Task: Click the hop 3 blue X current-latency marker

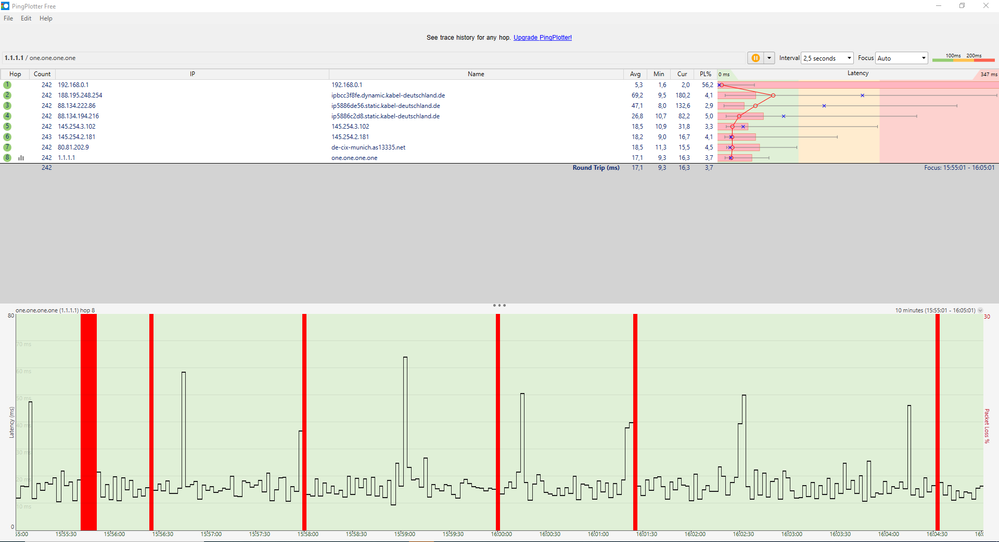Action: (824, 106)
